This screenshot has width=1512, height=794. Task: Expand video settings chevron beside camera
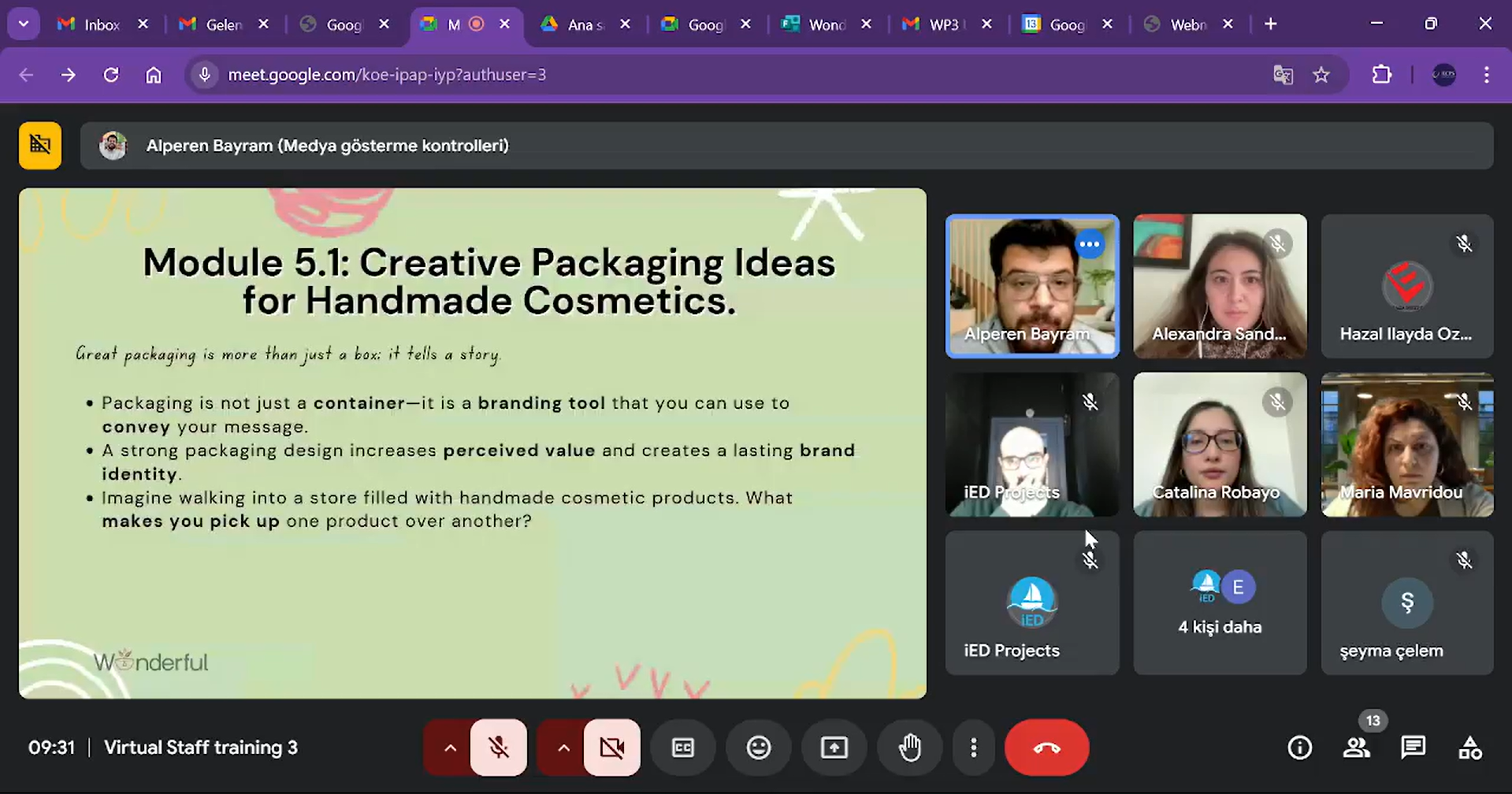(563, 748)
